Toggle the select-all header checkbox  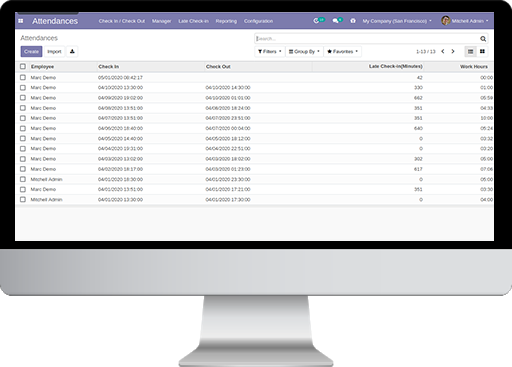pyautogui.click(x=23, y=66)
